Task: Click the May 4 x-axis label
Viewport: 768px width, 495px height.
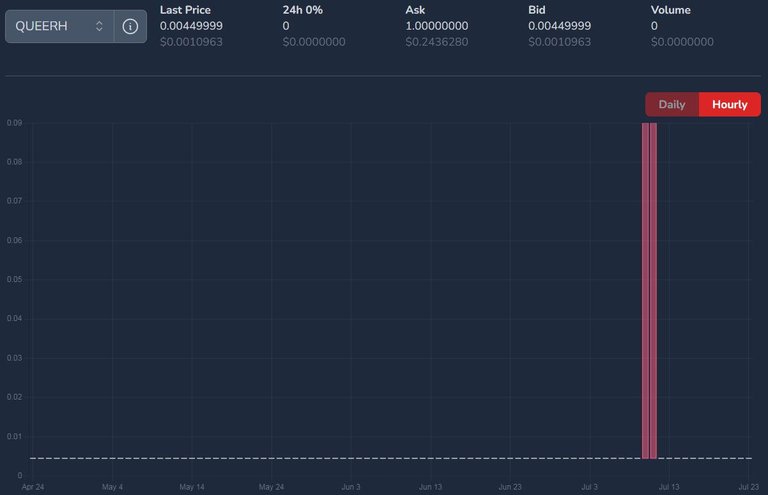Action: 112,487
